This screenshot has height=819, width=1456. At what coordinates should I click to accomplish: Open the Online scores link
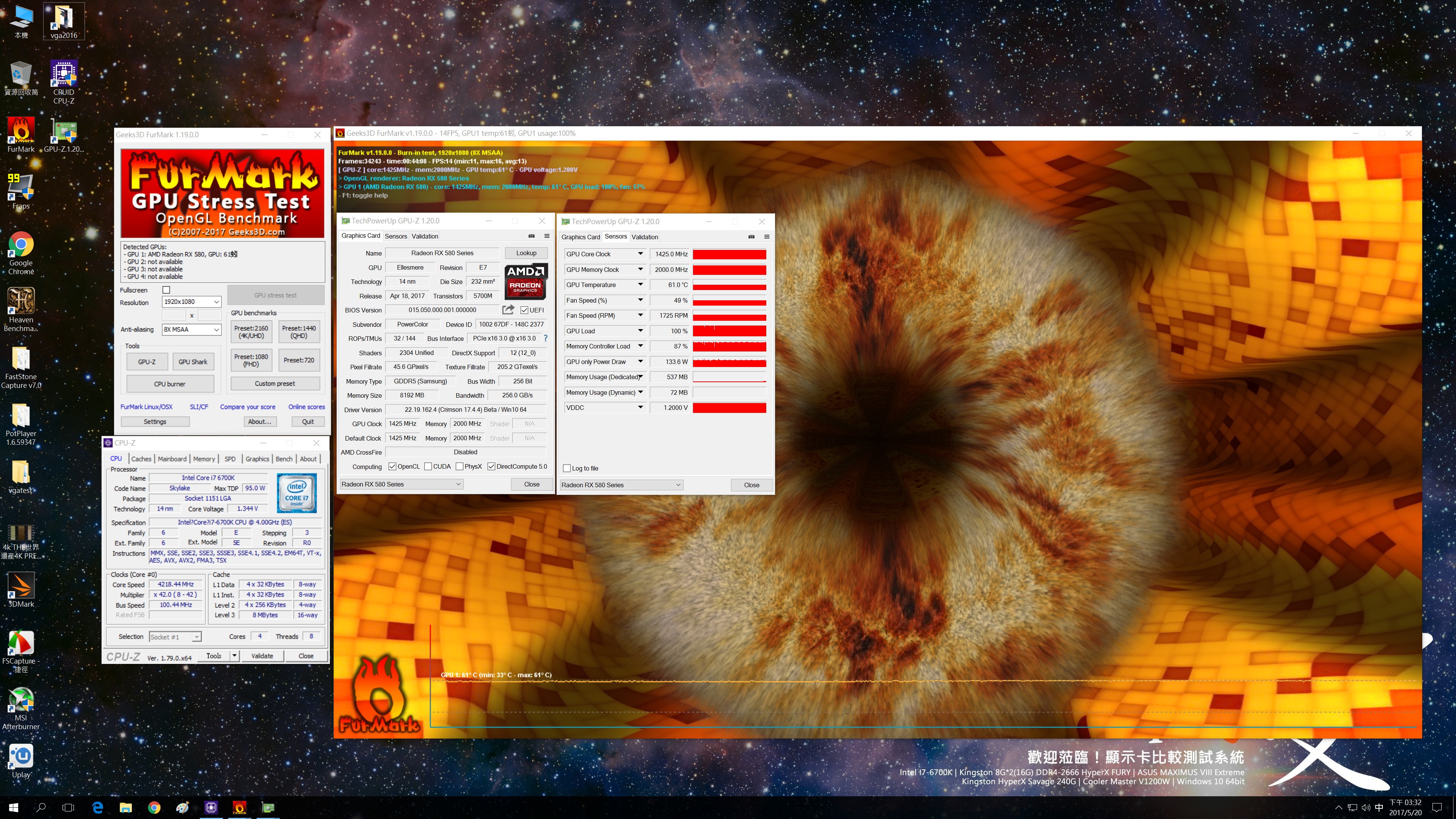point(306,407)
